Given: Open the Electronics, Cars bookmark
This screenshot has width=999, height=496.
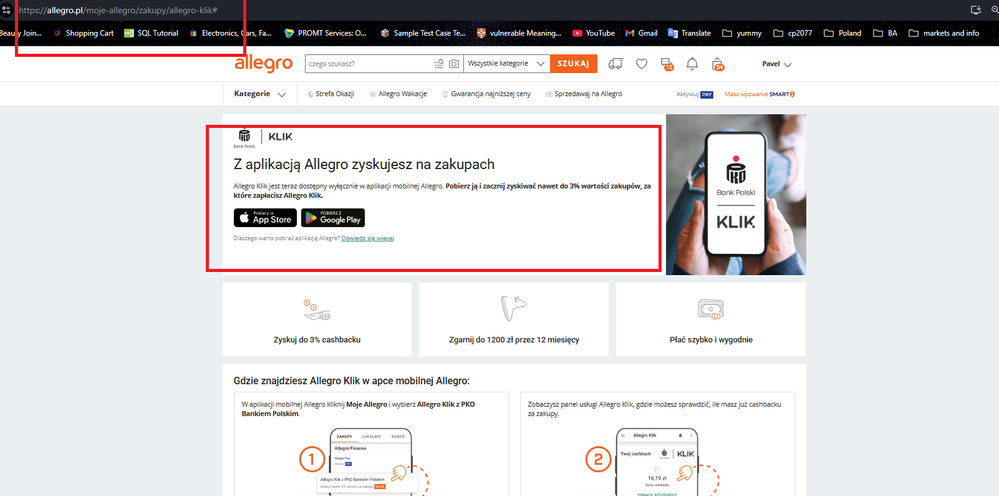Looking at the screenshot, I should point(231,33).
